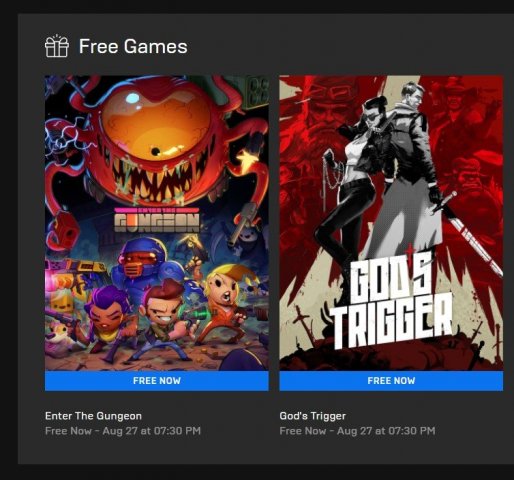
Task: Select the Enter The Gungeon title text
Action: 93,416
